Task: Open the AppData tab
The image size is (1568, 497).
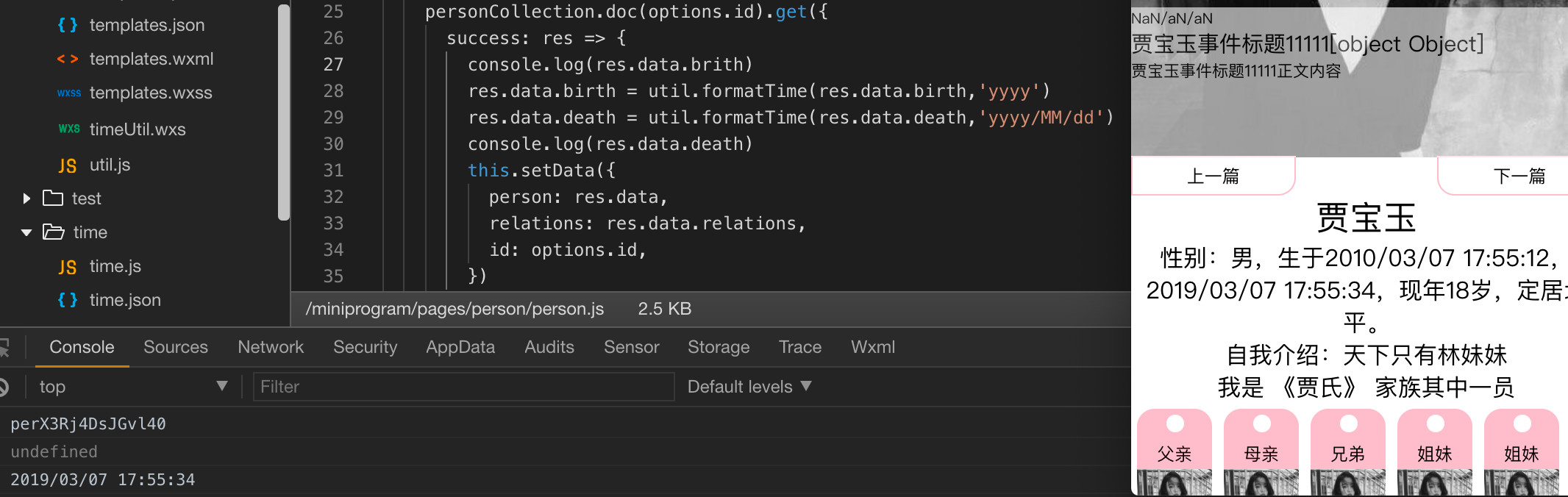Action: [460, 347]
